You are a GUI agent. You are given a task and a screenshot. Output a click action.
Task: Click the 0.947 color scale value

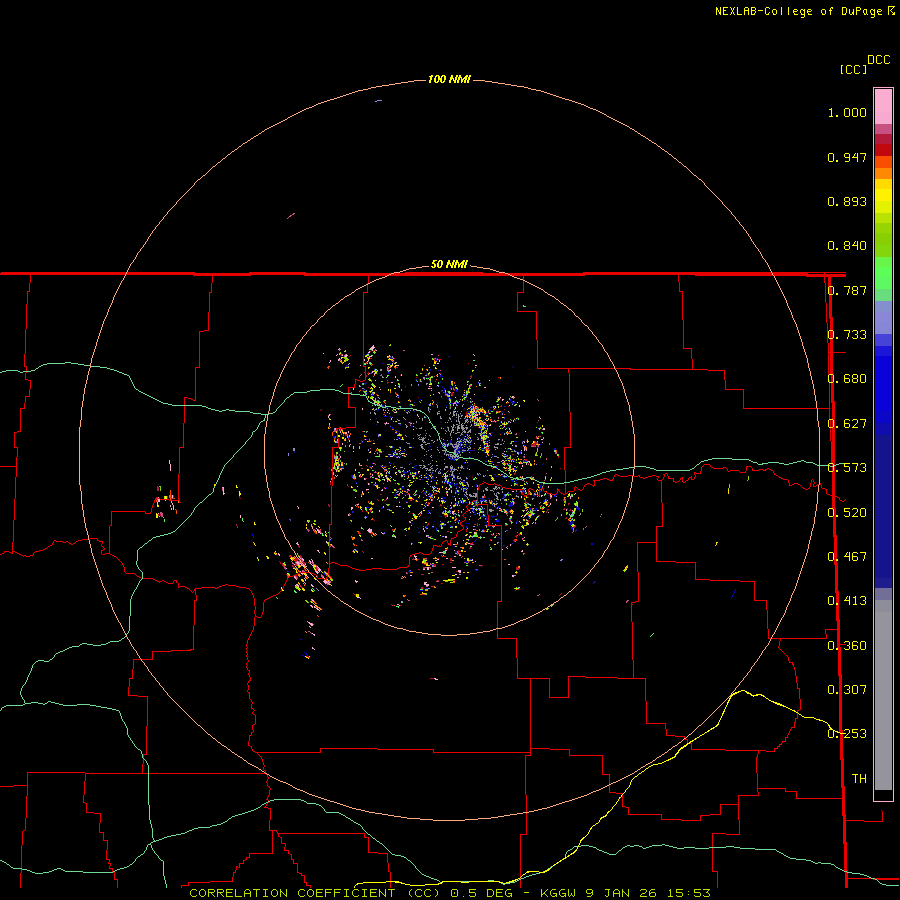[x=847, y=157]
